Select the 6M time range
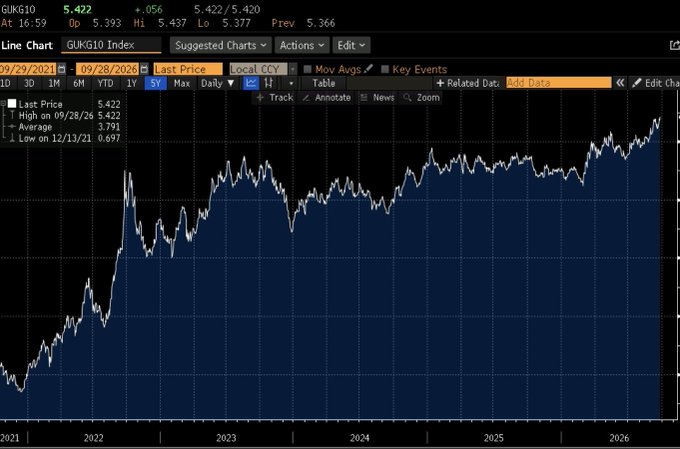 [78, 83]
